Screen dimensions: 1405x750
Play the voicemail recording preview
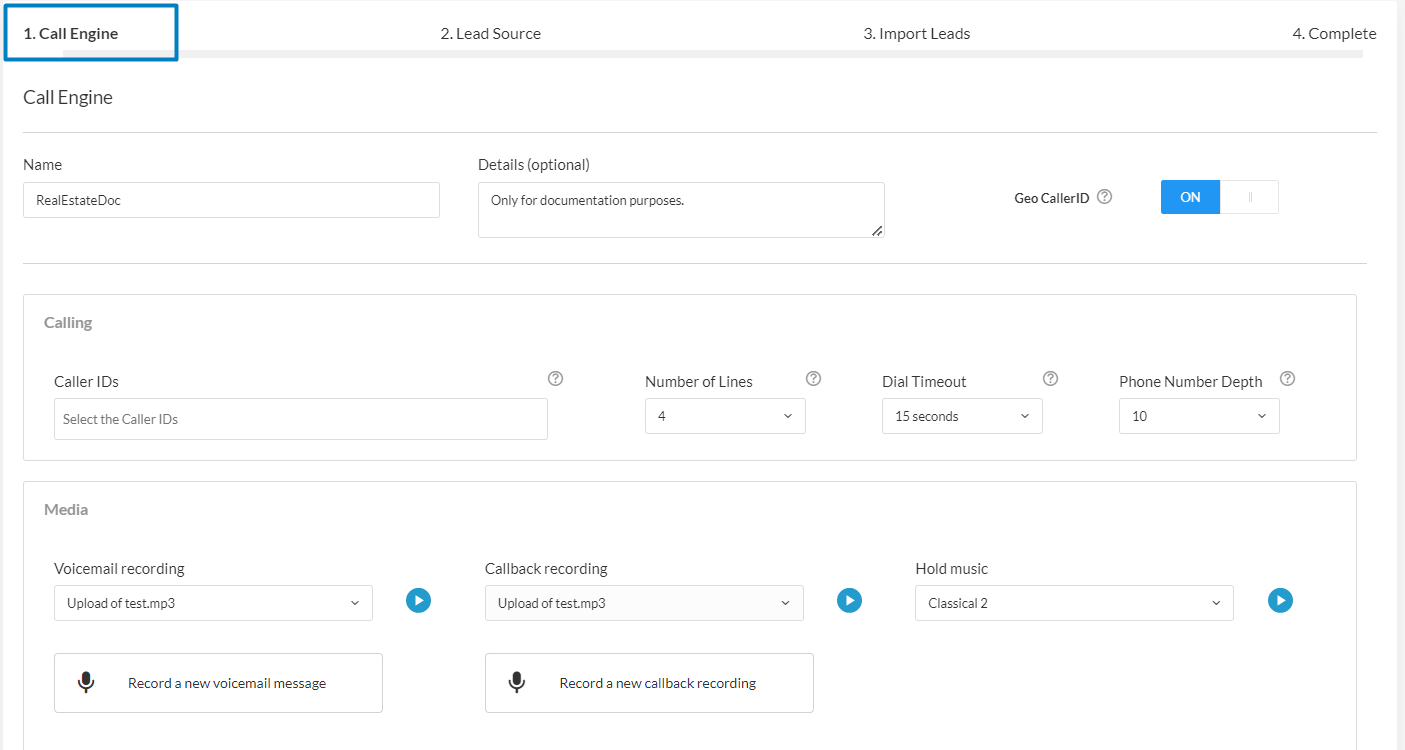coord(418,600)
